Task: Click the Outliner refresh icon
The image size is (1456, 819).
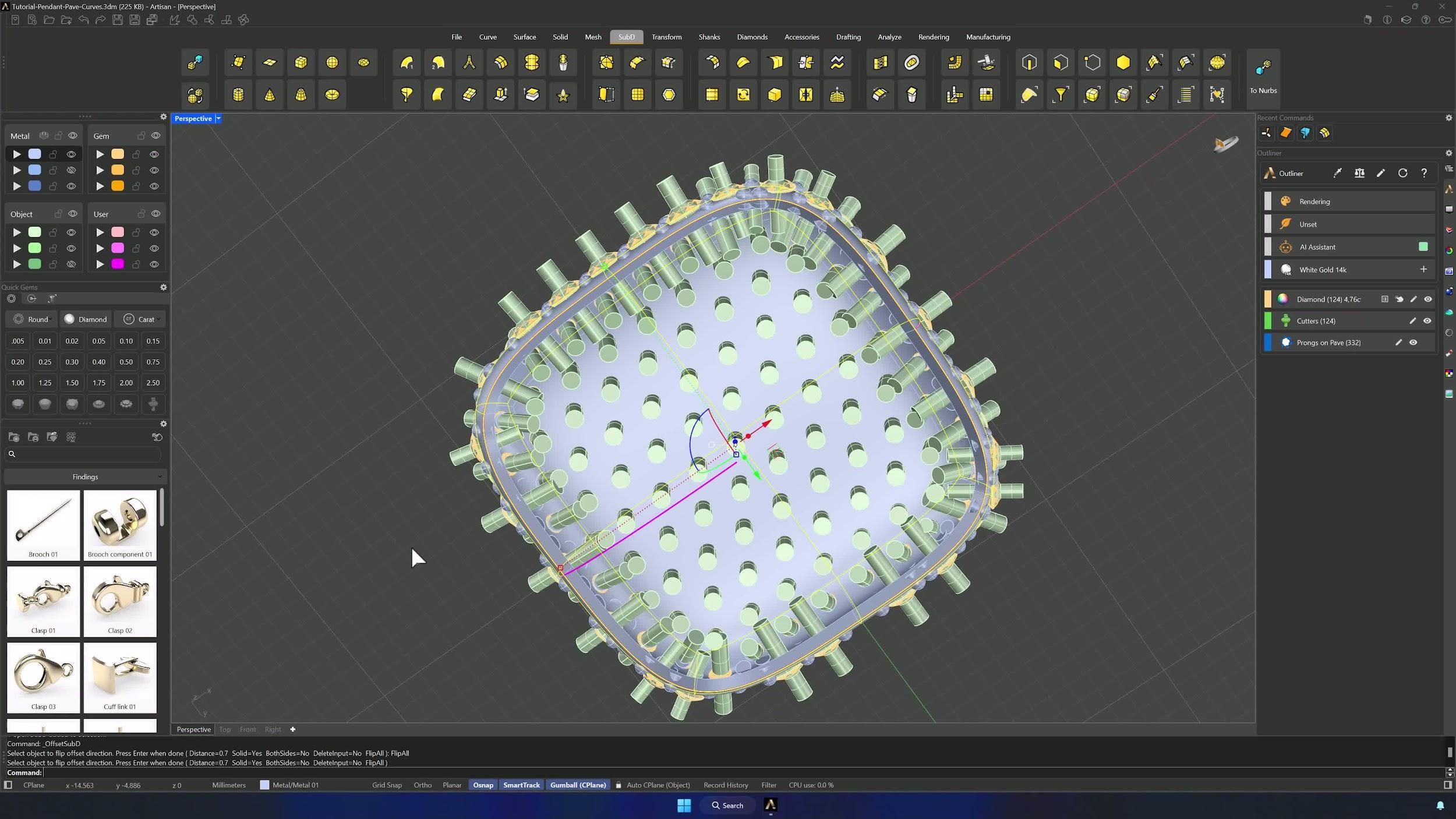Action: [1402, 173]
